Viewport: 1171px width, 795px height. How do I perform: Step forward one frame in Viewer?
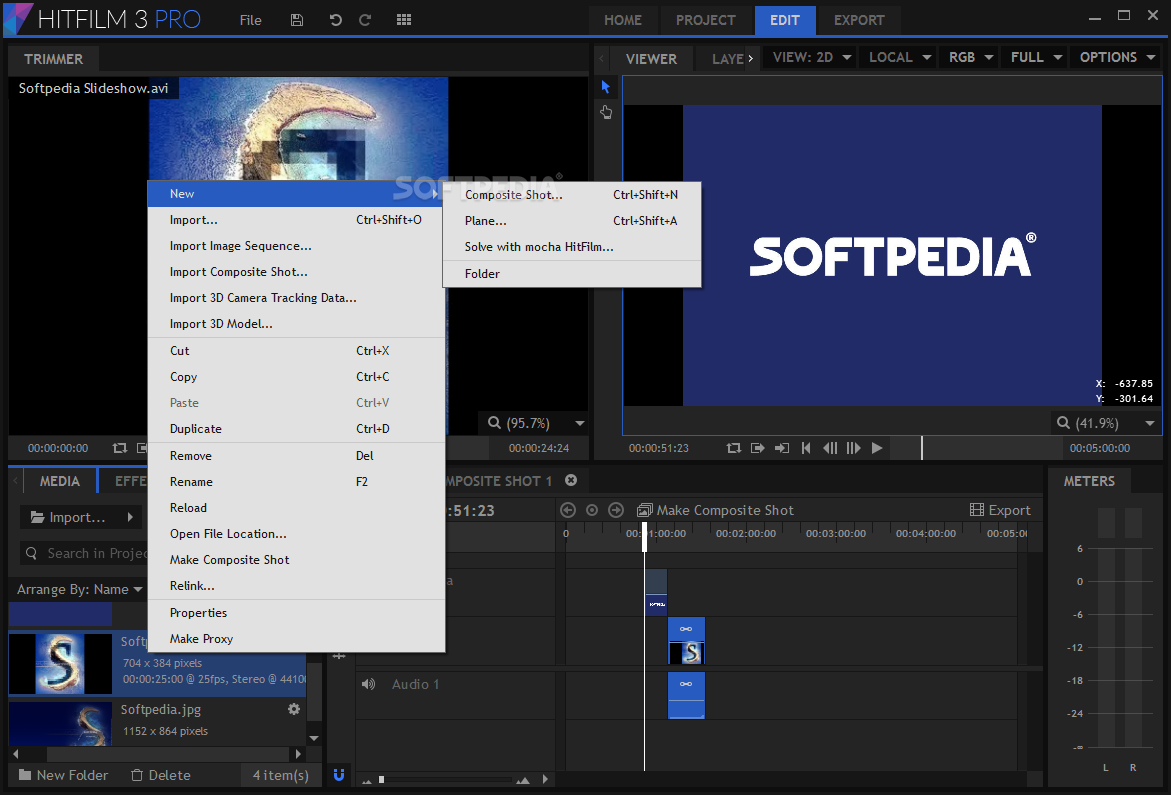point(854,448)
